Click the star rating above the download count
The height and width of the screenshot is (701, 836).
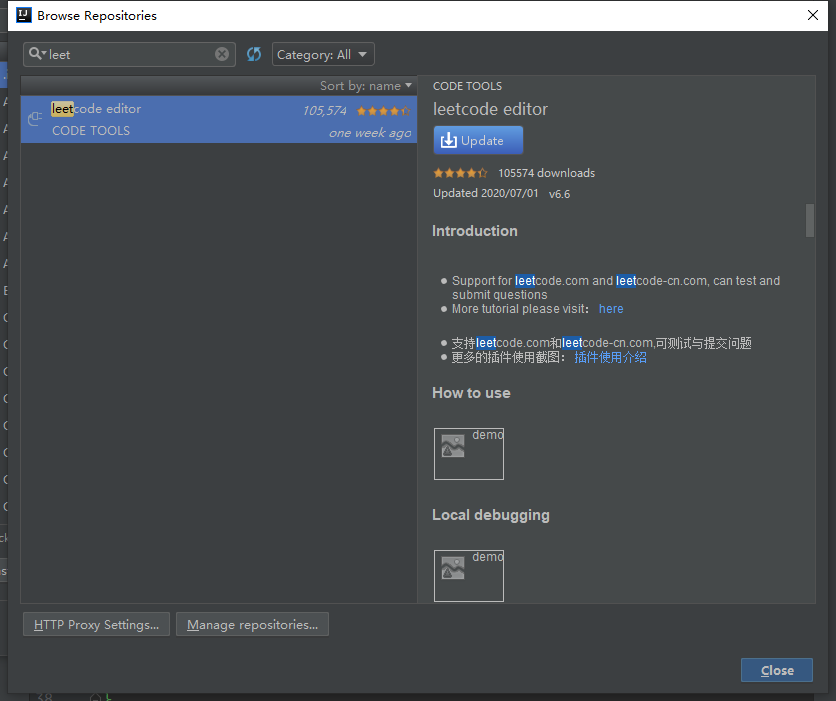460,173
